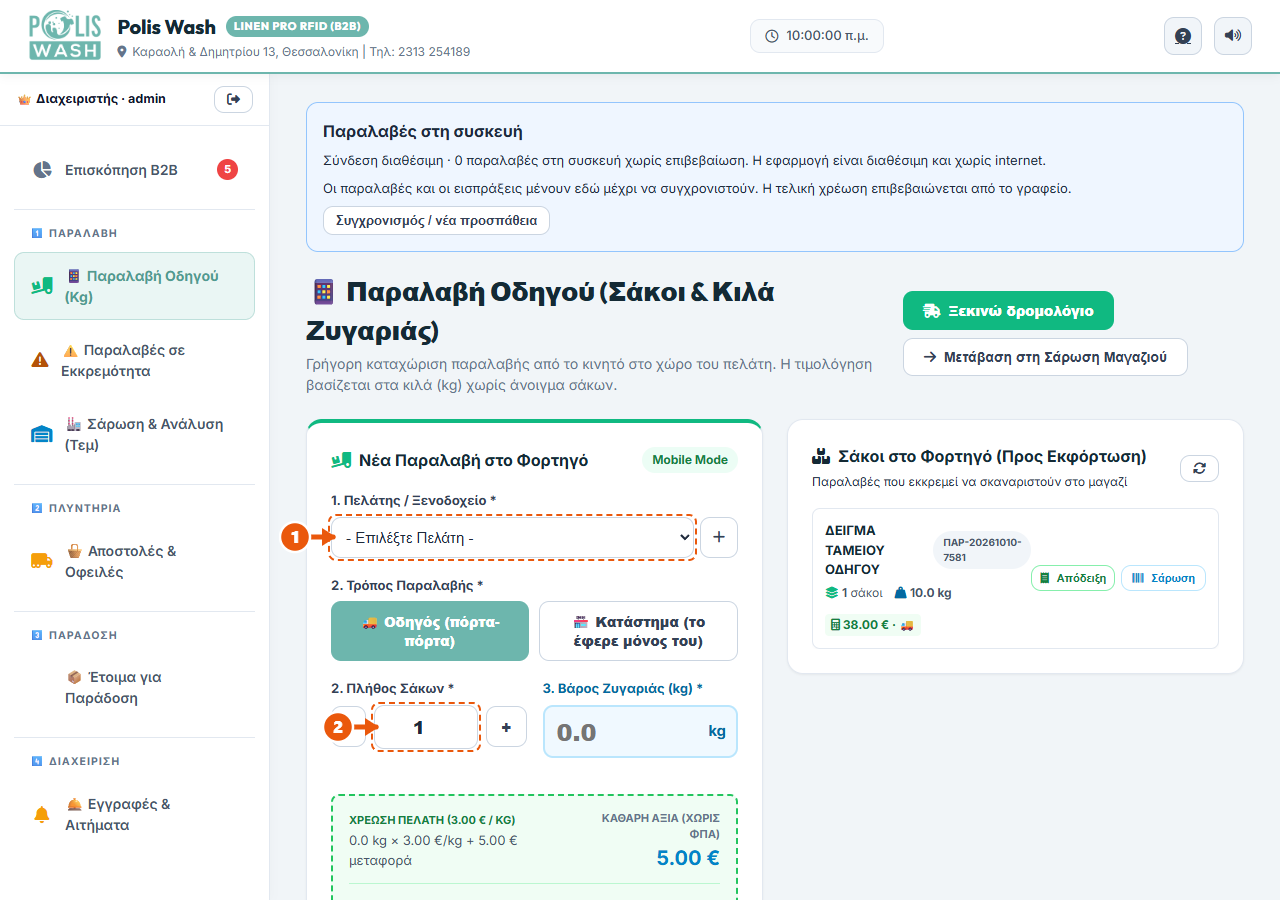Add new customer with plus button
Screen dimensions: 1280x900
coord(719,537)
